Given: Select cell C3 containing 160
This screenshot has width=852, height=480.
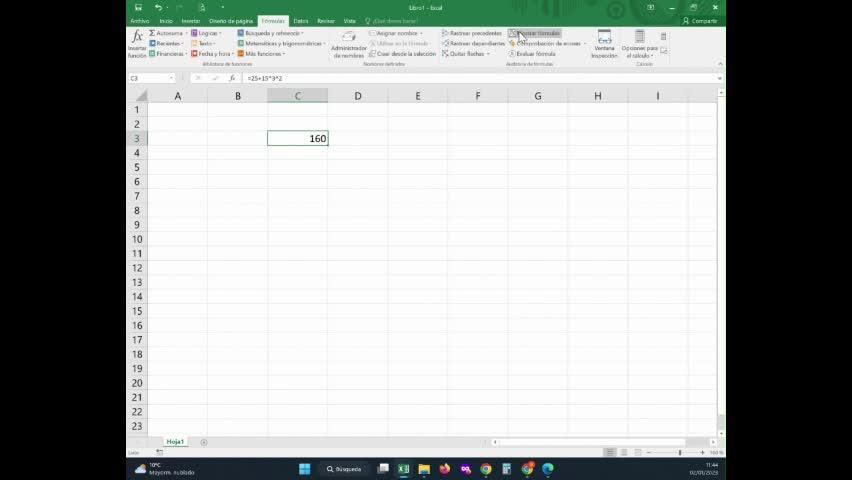Looking at the screenshot, I should (x=298, y=138).
